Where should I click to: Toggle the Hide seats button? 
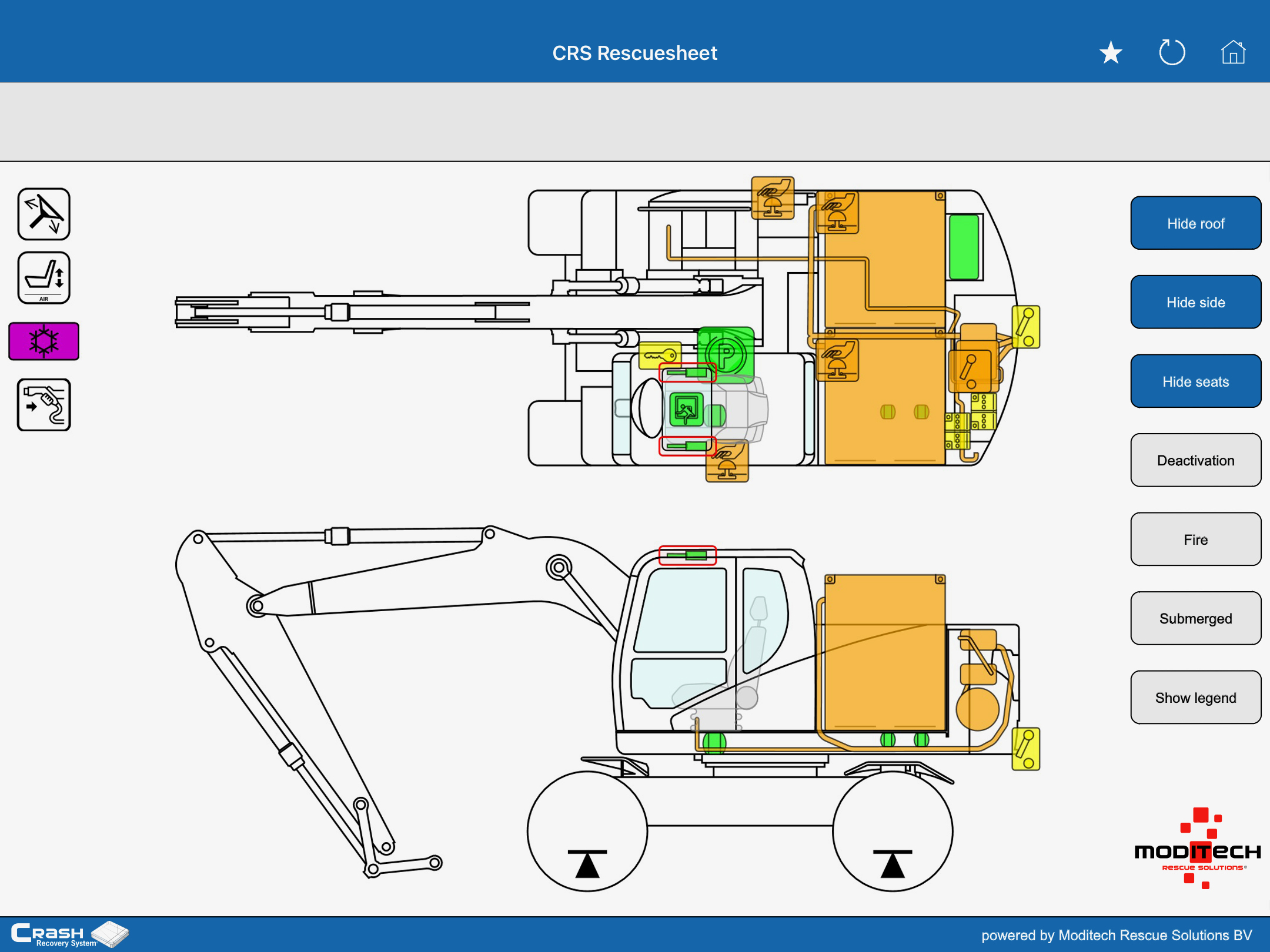pyautogui.click(x=1195, y=381)
